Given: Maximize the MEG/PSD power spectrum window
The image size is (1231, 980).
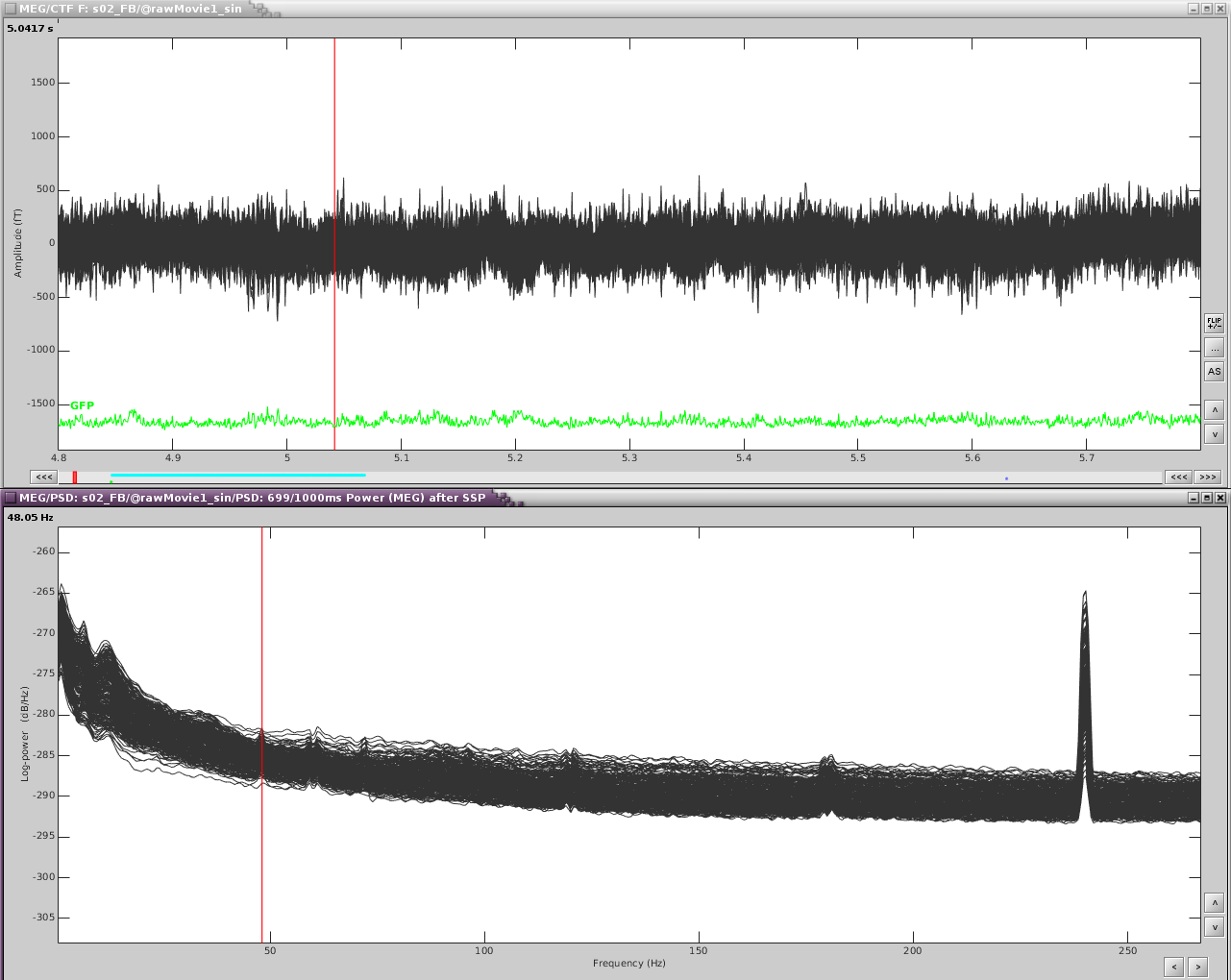Looking at the screenshot, I should (x=1207, y=498).
